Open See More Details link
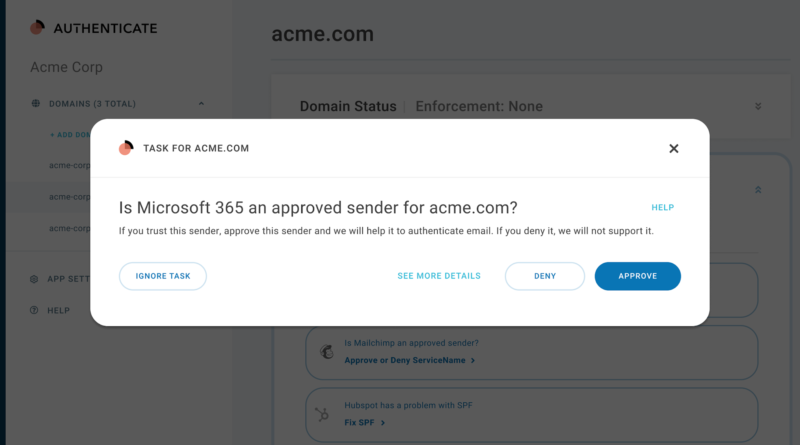Screen dimensions: 800x445 pos(439,276)
